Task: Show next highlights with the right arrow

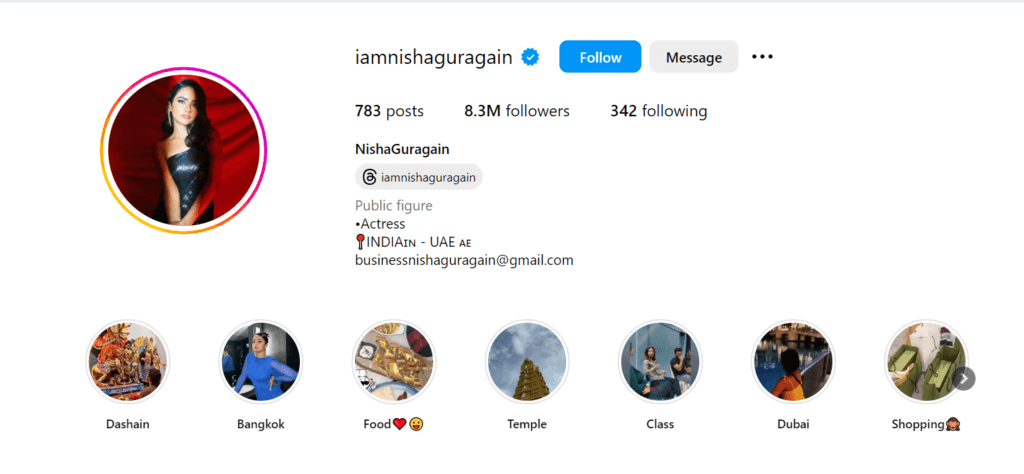Action: 965,379
